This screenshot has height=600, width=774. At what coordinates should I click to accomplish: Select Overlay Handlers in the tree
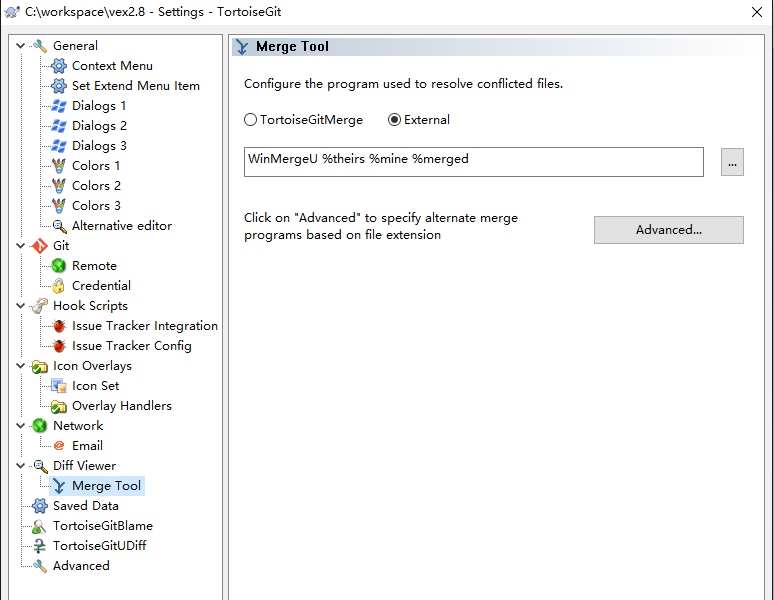pos(121,406)
